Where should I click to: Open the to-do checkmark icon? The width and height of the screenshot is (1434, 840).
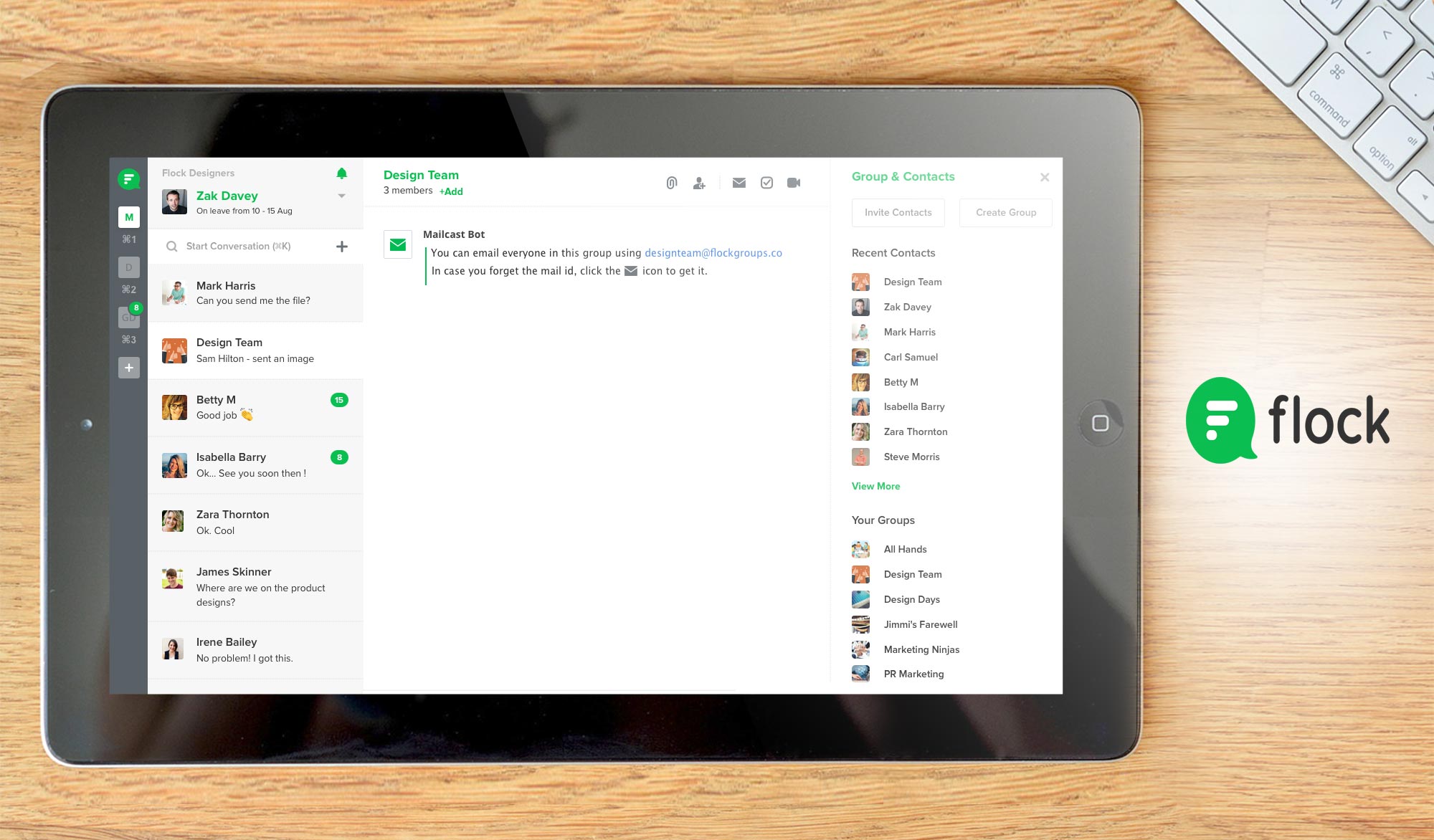click(x=766, y=183)
